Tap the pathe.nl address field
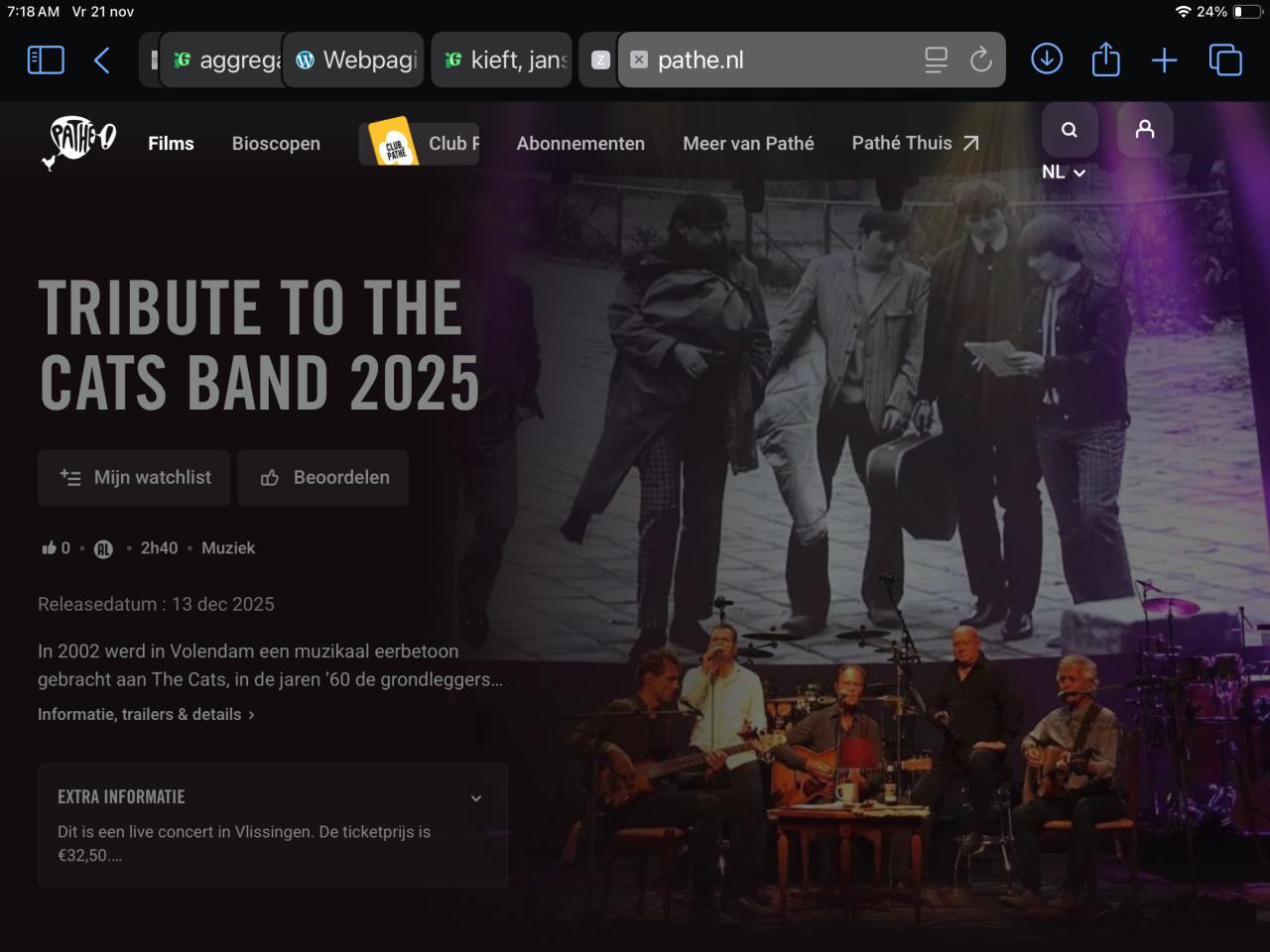 [x=774, y=60]
